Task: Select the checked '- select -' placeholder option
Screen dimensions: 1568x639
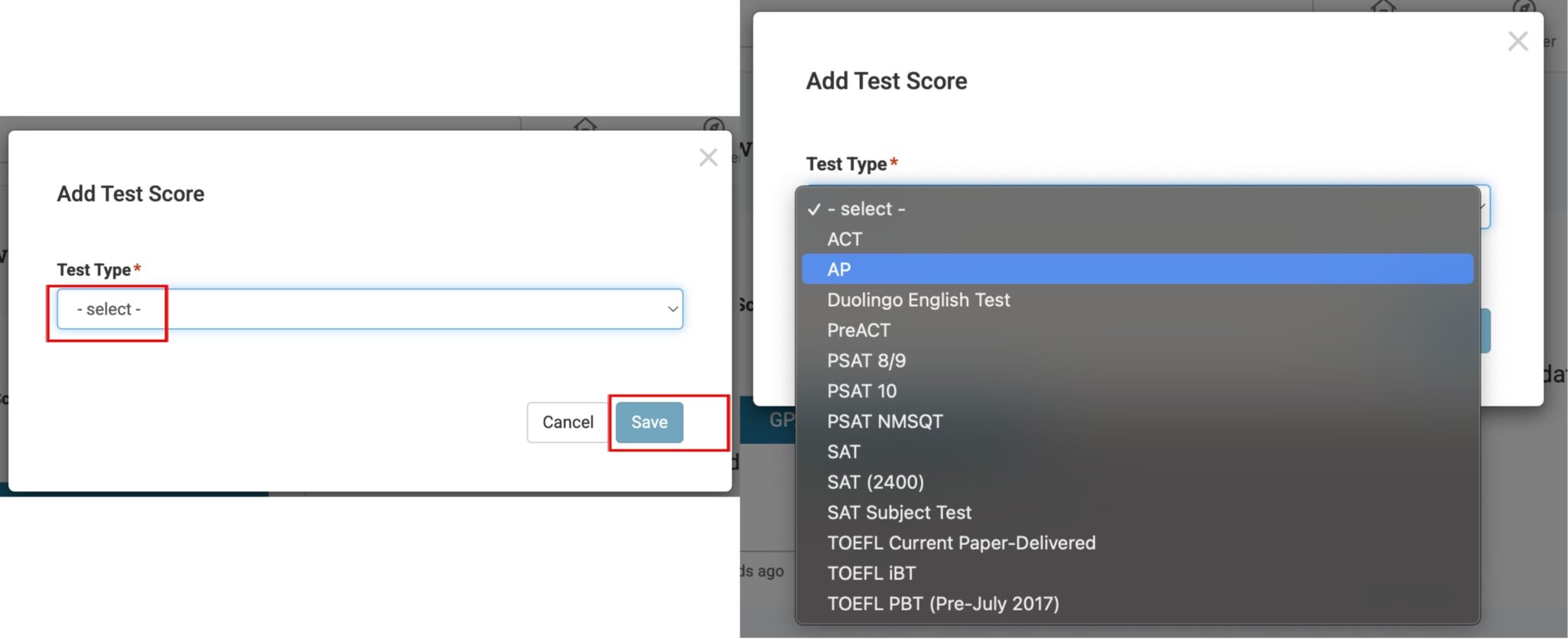Action: (x=866, y=209)
